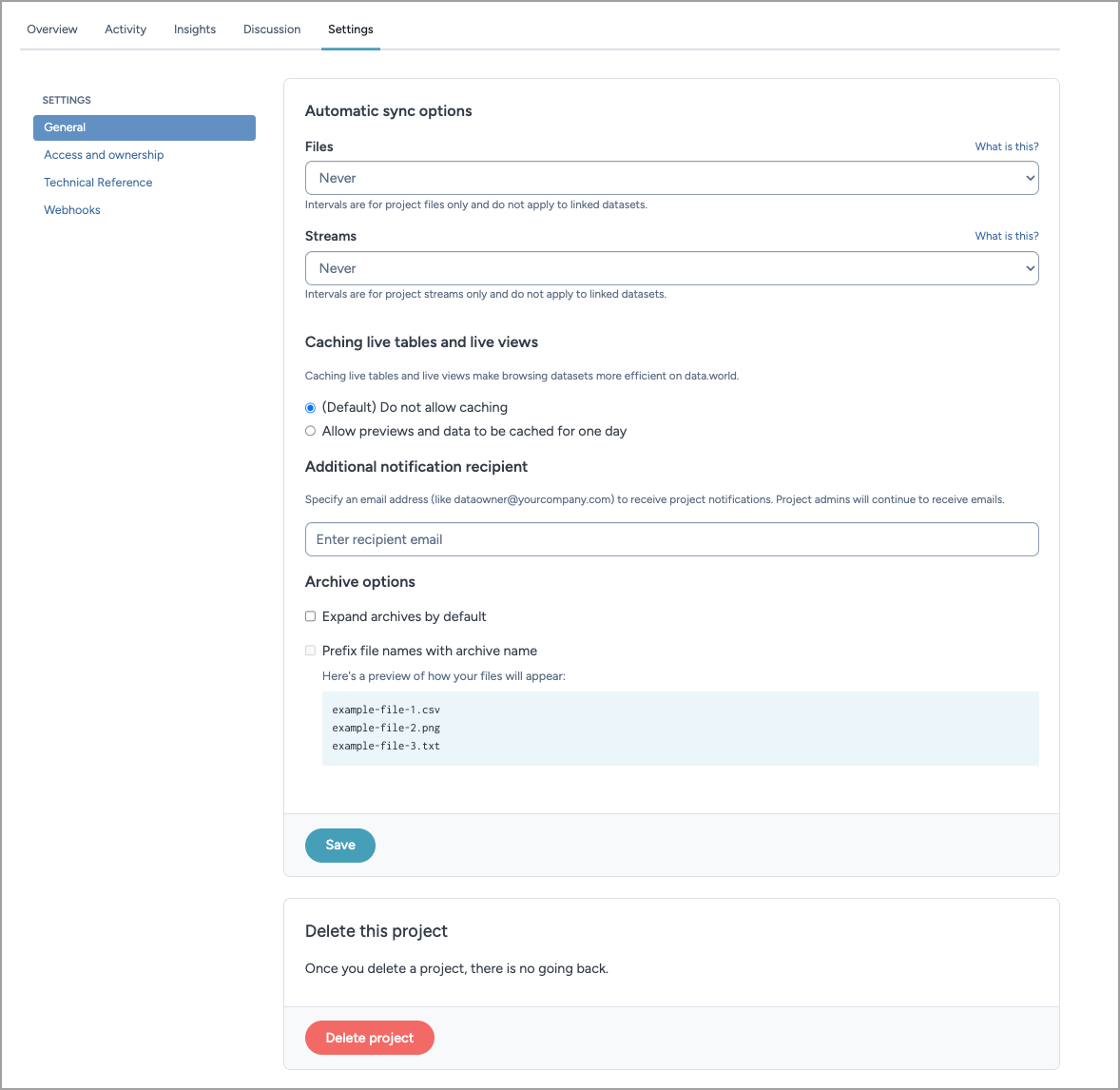
Task: Go to the Discussion tab
Action: click(272, 29)
